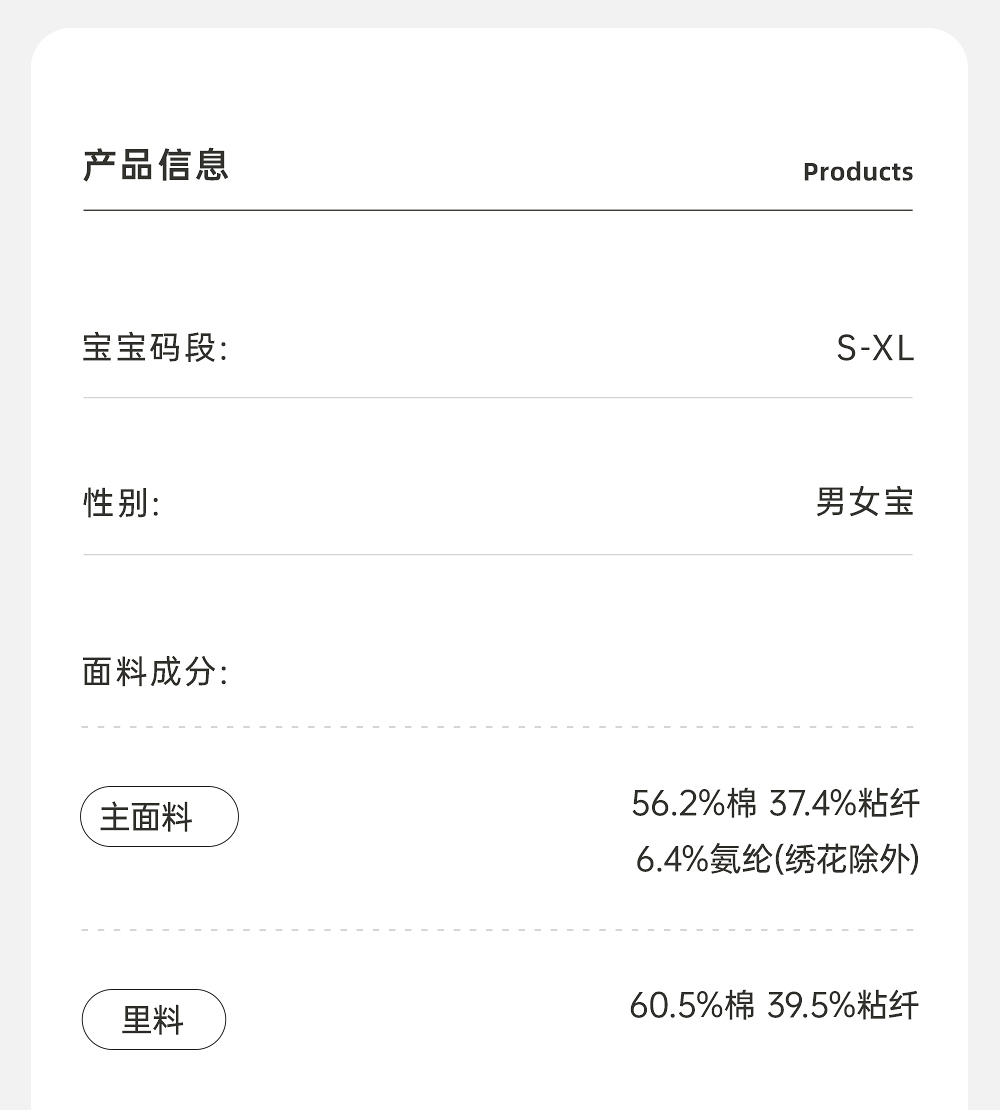Select the 面料成分 label
The height and width of the screenshot is (1110, 1000).
coord(155,672)
